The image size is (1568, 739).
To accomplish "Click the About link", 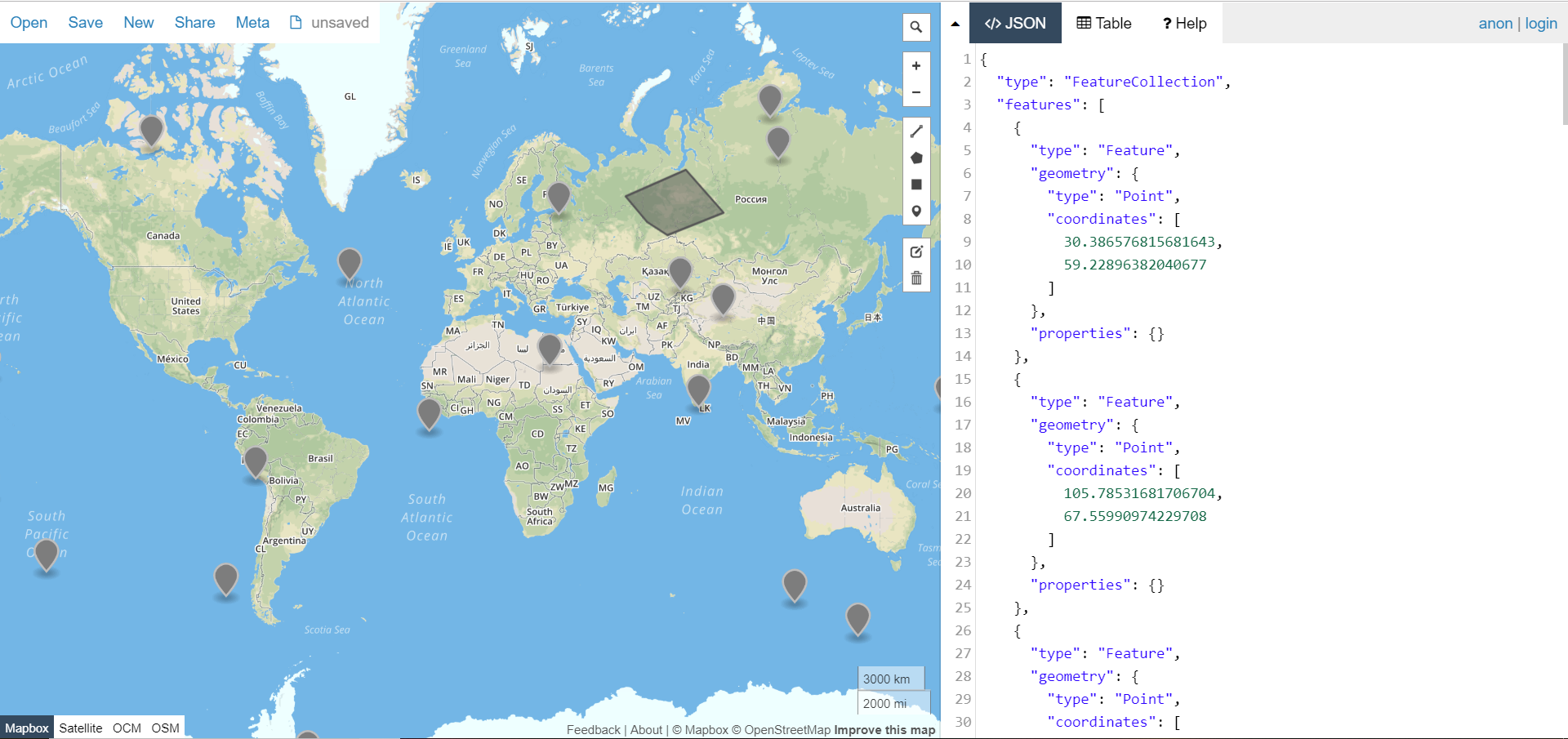I will tap(646, 730).
